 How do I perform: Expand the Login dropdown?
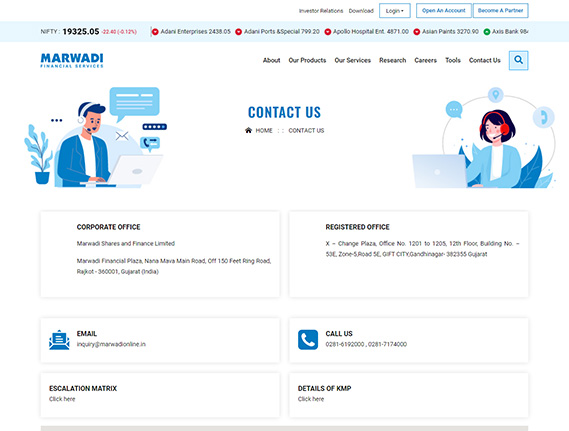pyautogui.click(x=394, y=11)
